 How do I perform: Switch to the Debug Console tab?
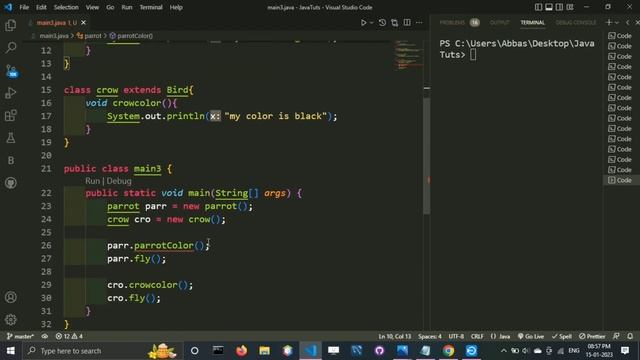pos(576,22)
